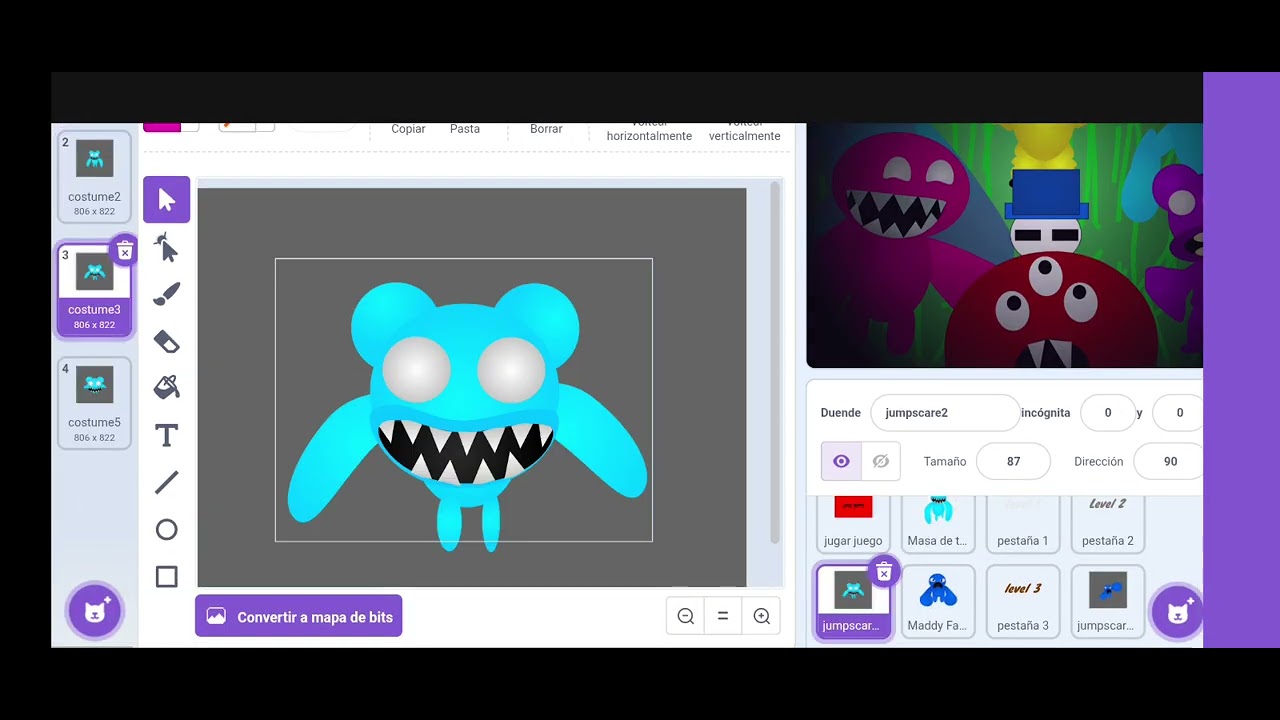The height and width of the screenshot is (720, 1280).
Task: Click the Tamaño field showing 87
Action: click(x=1013, y=461)
